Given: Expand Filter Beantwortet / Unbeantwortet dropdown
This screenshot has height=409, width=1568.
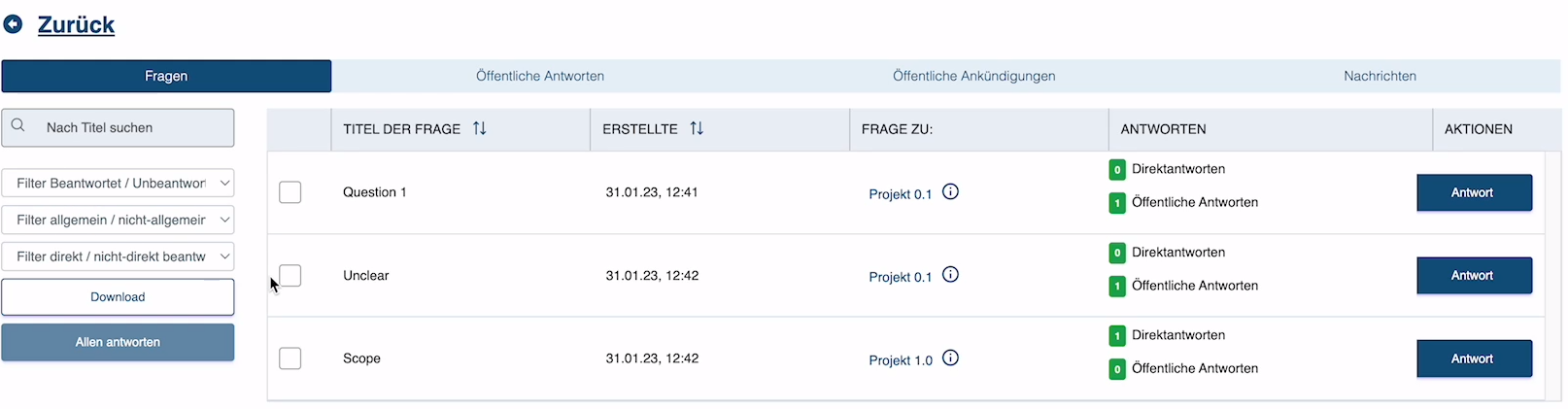Looking at the screenshot, I should [118, 183].
